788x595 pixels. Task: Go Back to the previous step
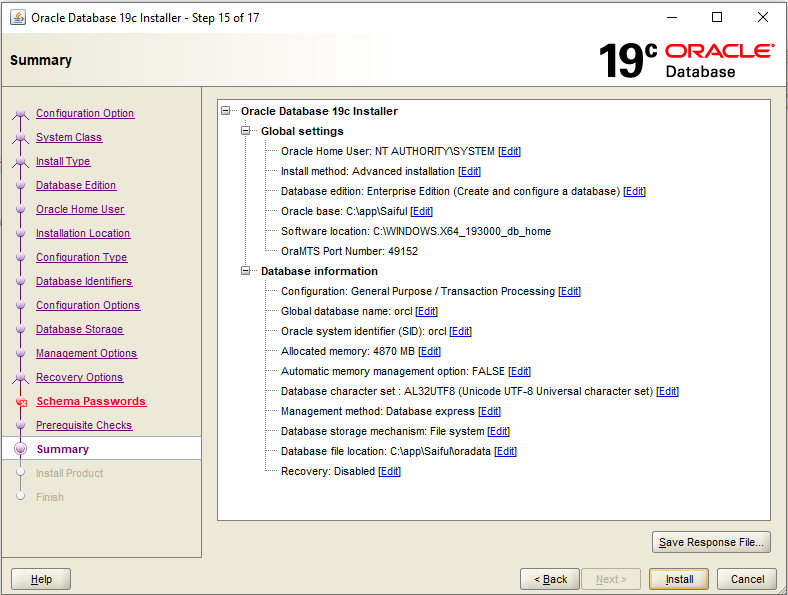pyautogui.click(x=550, y=579)
